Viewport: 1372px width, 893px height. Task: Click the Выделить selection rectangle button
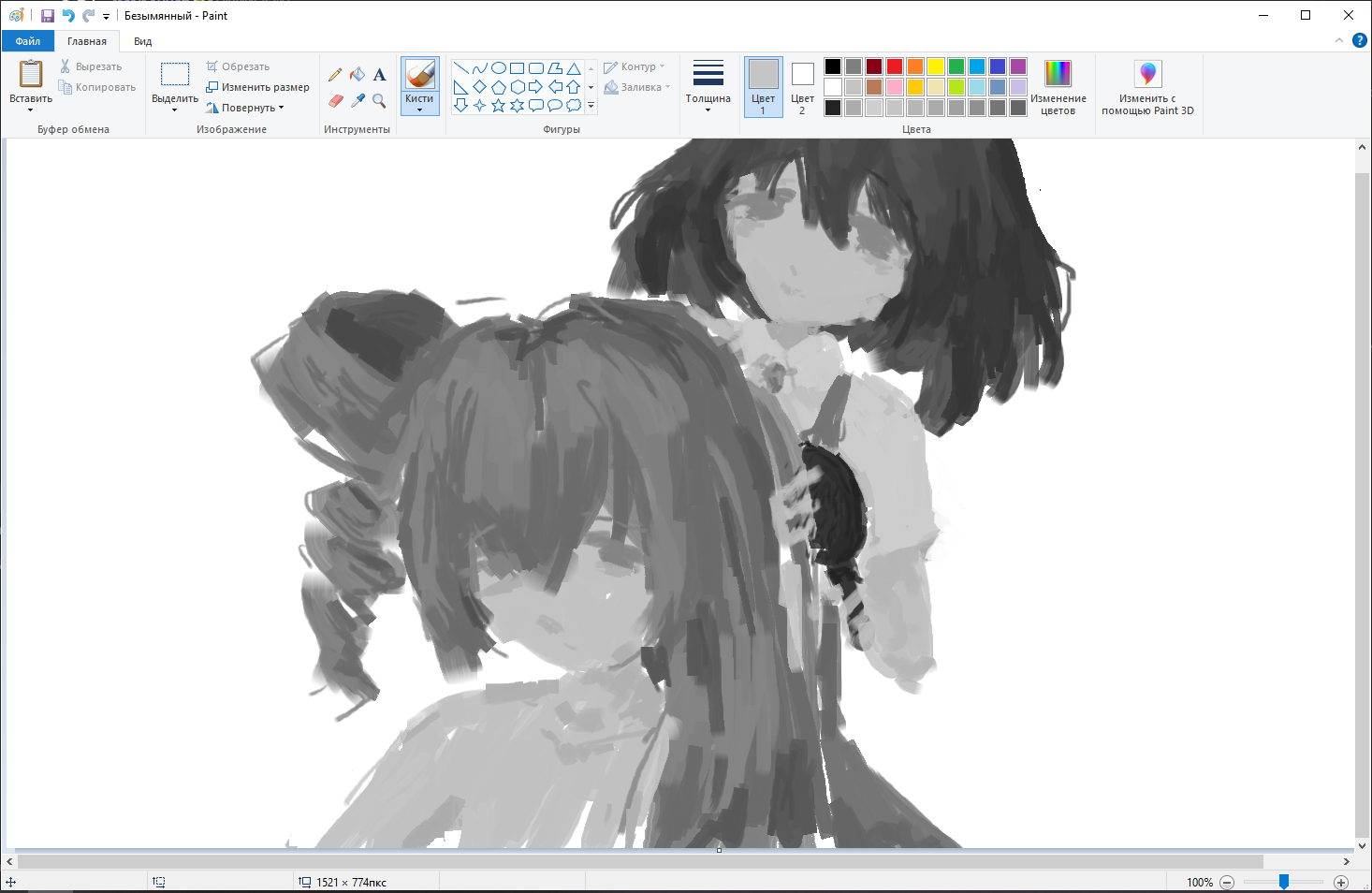[175, 75]
